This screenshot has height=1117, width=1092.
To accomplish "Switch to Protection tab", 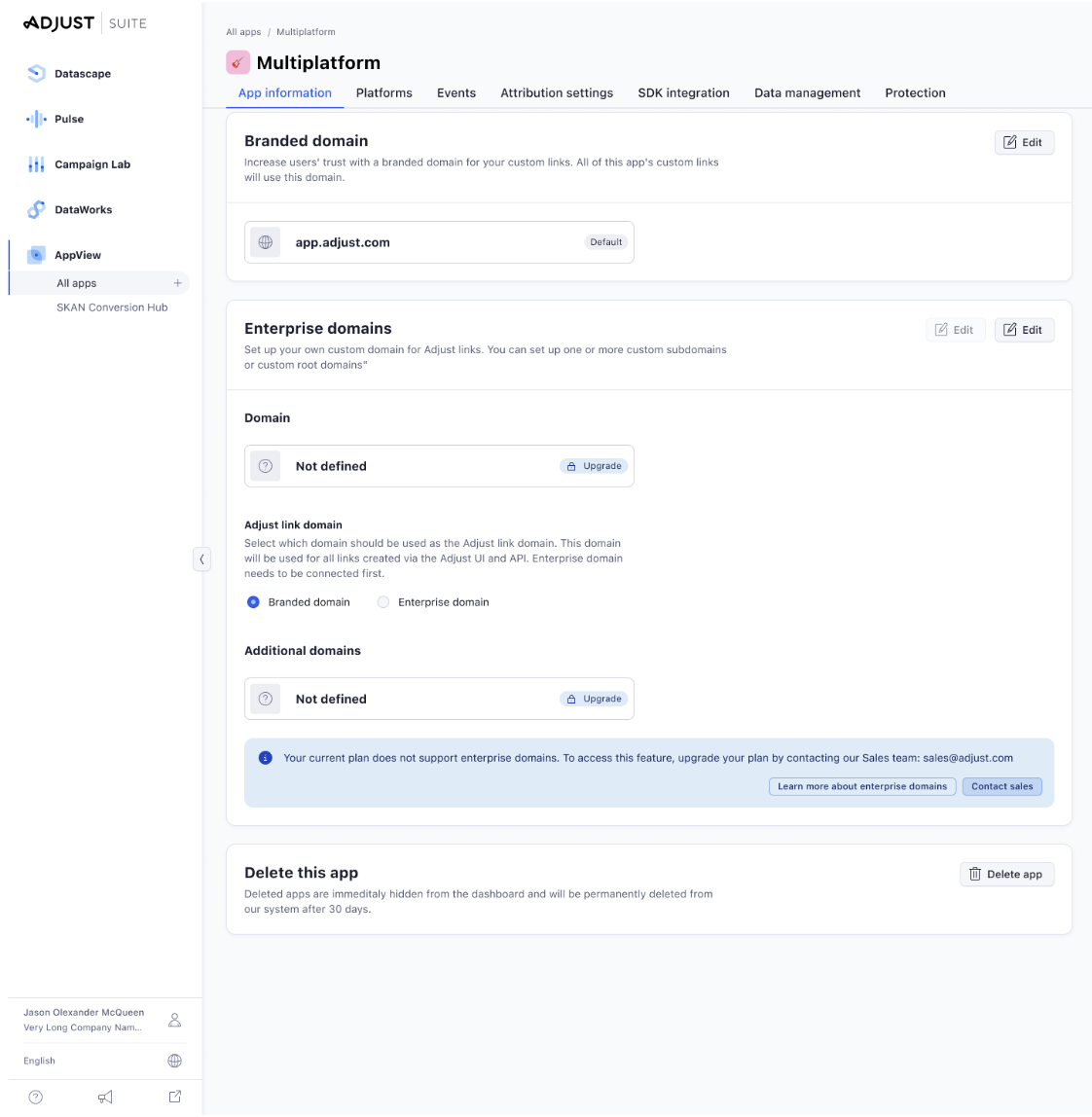I will (x=915, y=92).
